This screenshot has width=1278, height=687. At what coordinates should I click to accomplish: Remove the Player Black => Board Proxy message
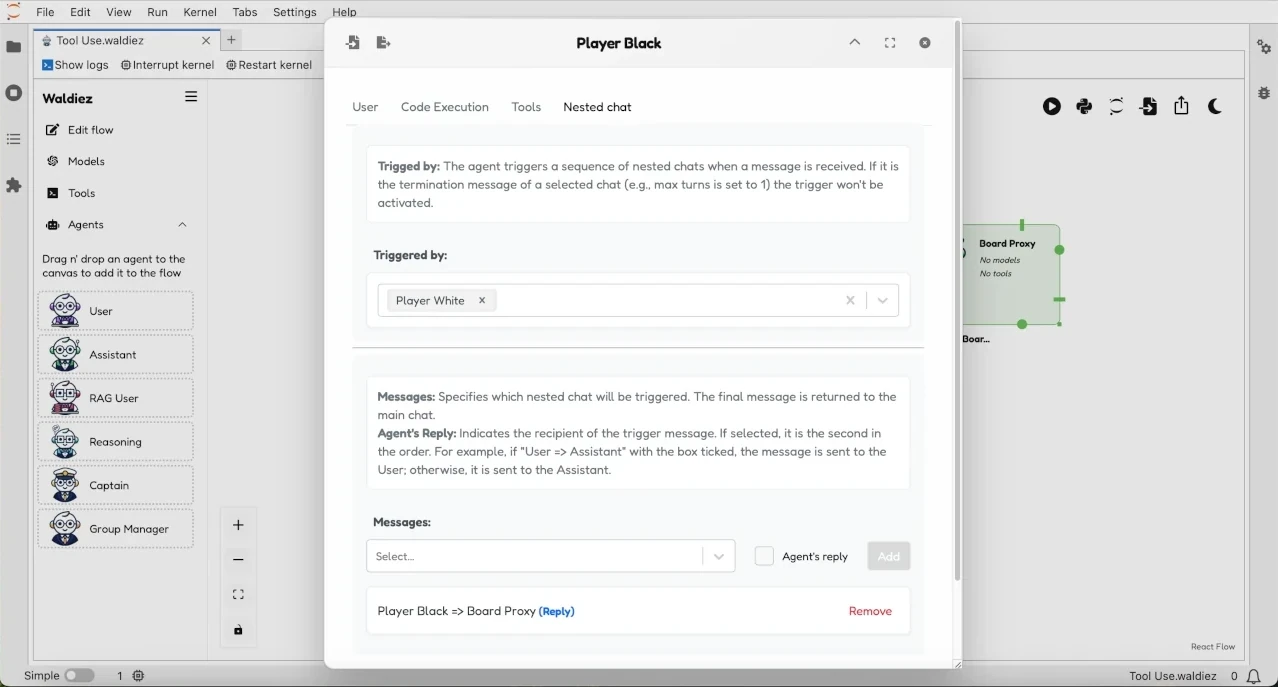tap(869, 611)
